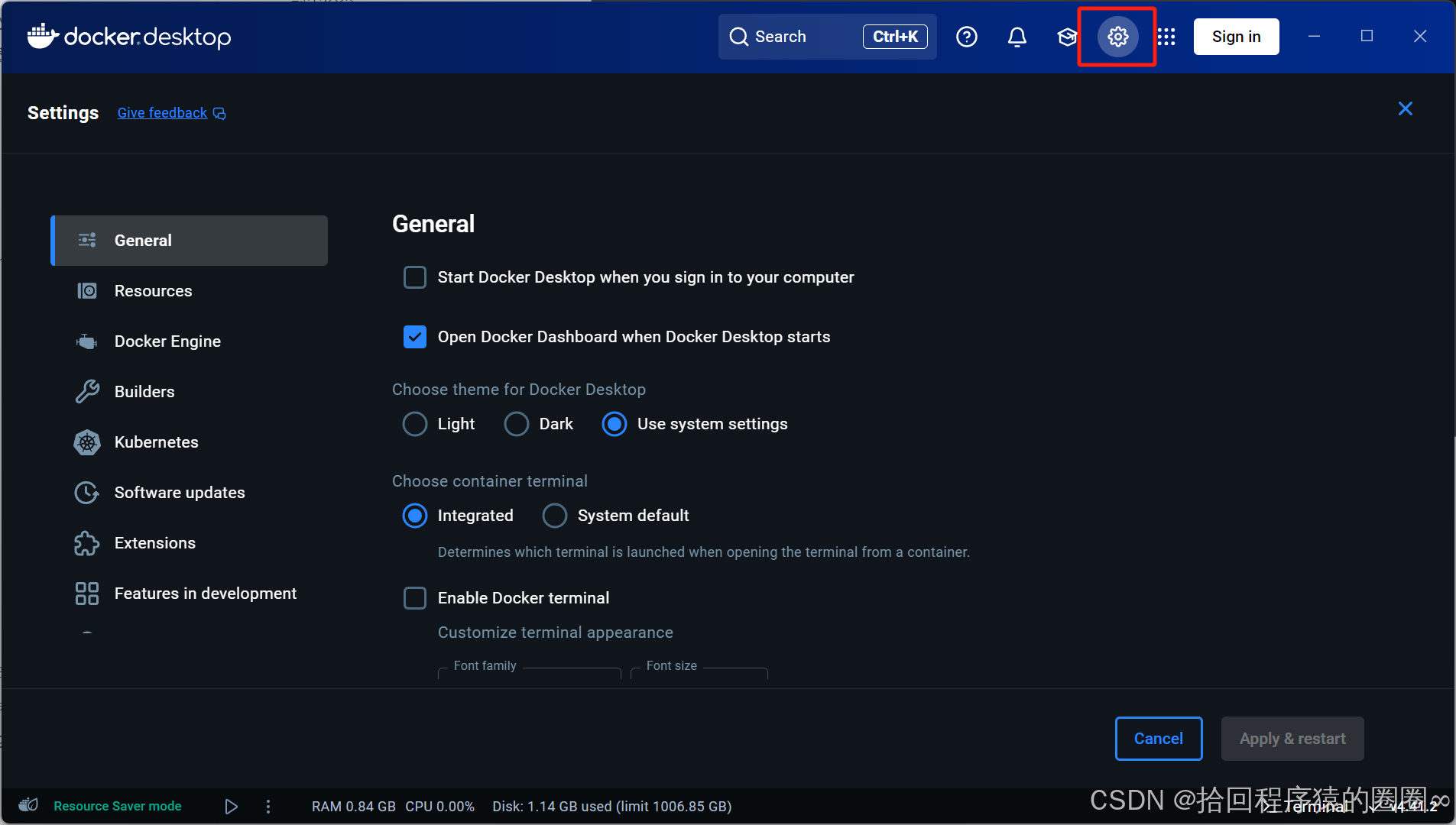Image resolution: width=1456 pixels, height=825 pixels.
Task: Uncheck Open Docker Dashboard when Docker starts
Action: [x=415, y=337]
